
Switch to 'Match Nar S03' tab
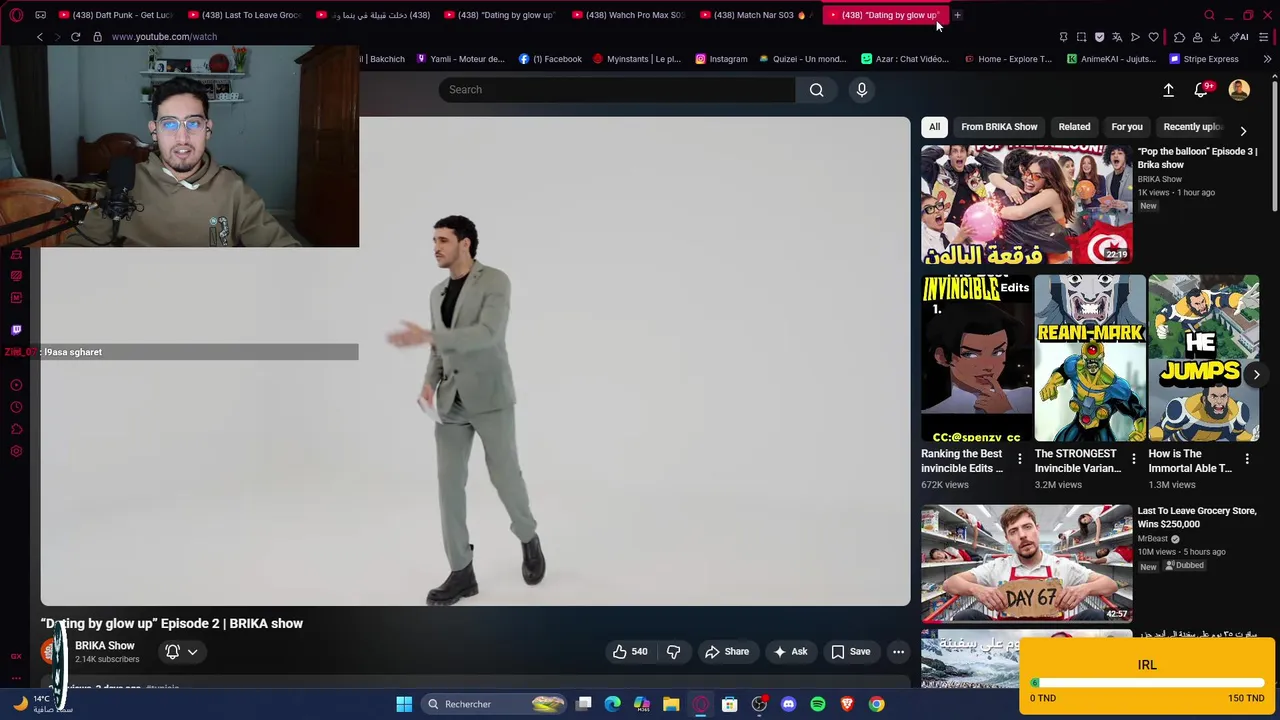pyautogui.click(x=755, y=15)
